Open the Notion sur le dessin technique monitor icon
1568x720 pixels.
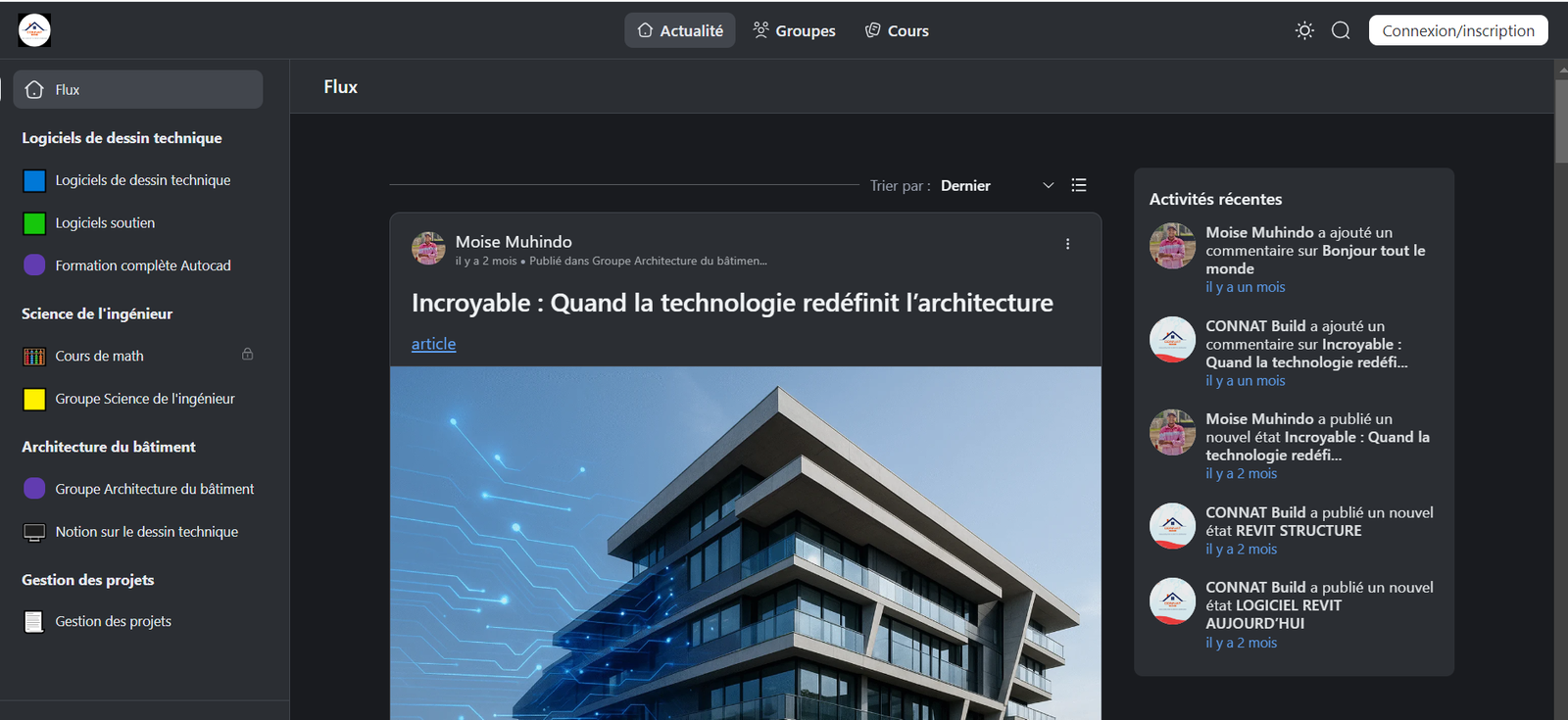coord(34,532)
